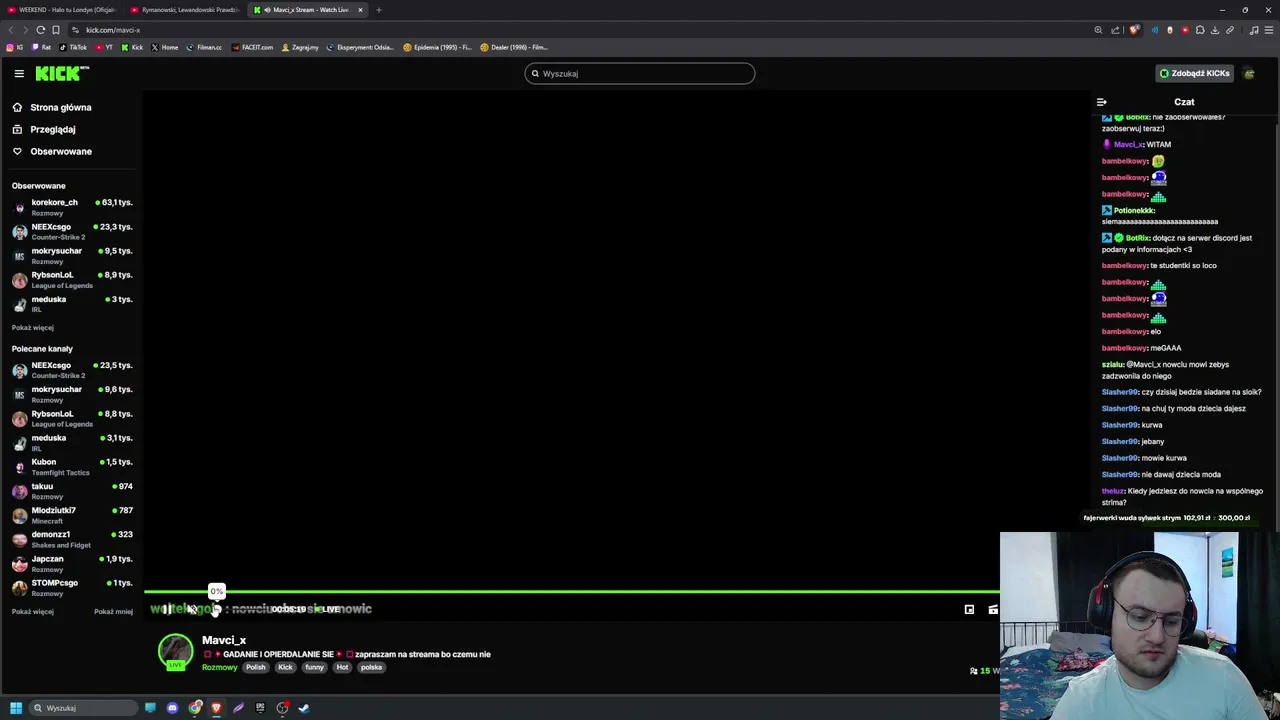This screenshot has width=1280, height=720.
Task: Open STOMPcsgo recommended channel
Action: [72, 587]
